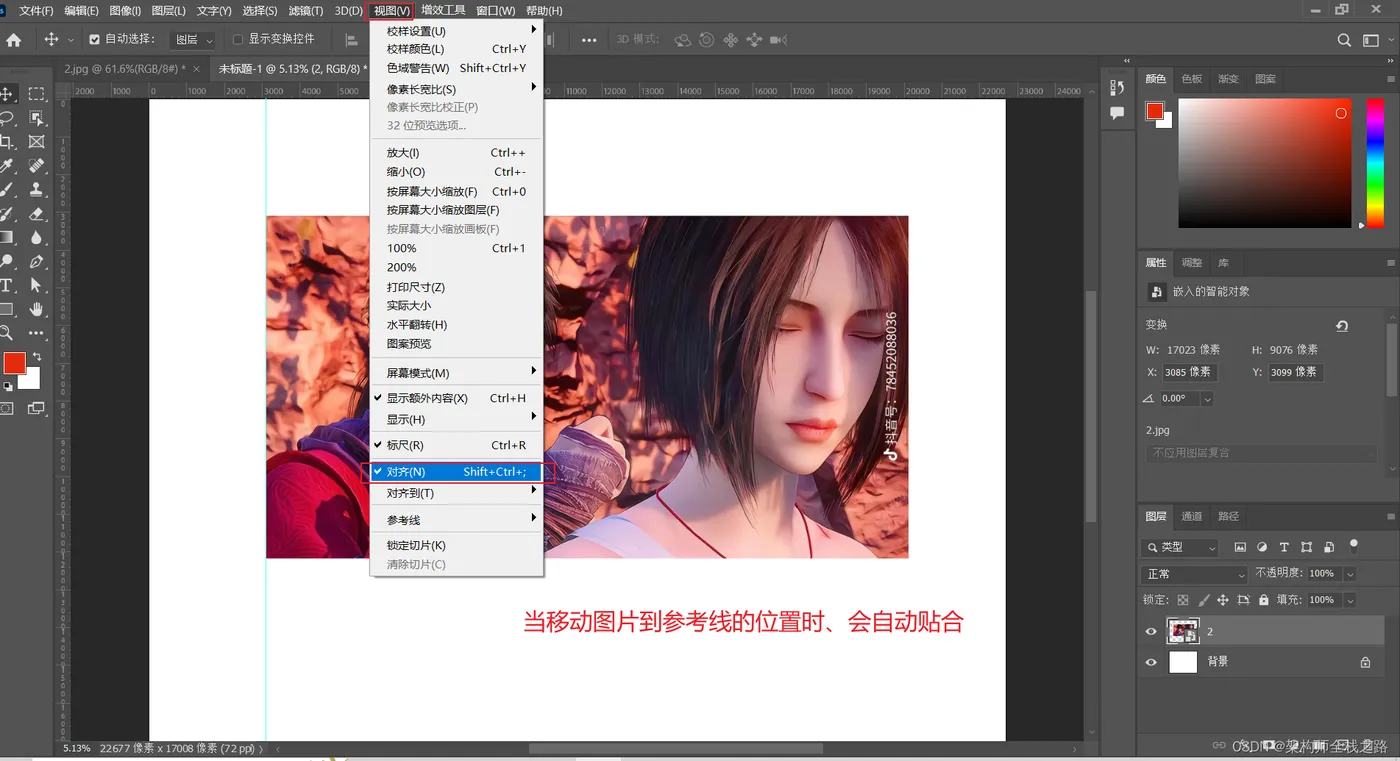Viewport: 1400px width, 761px height.
Task: Hide layer 2 using its eye icon
Action: click(1151, 632)
